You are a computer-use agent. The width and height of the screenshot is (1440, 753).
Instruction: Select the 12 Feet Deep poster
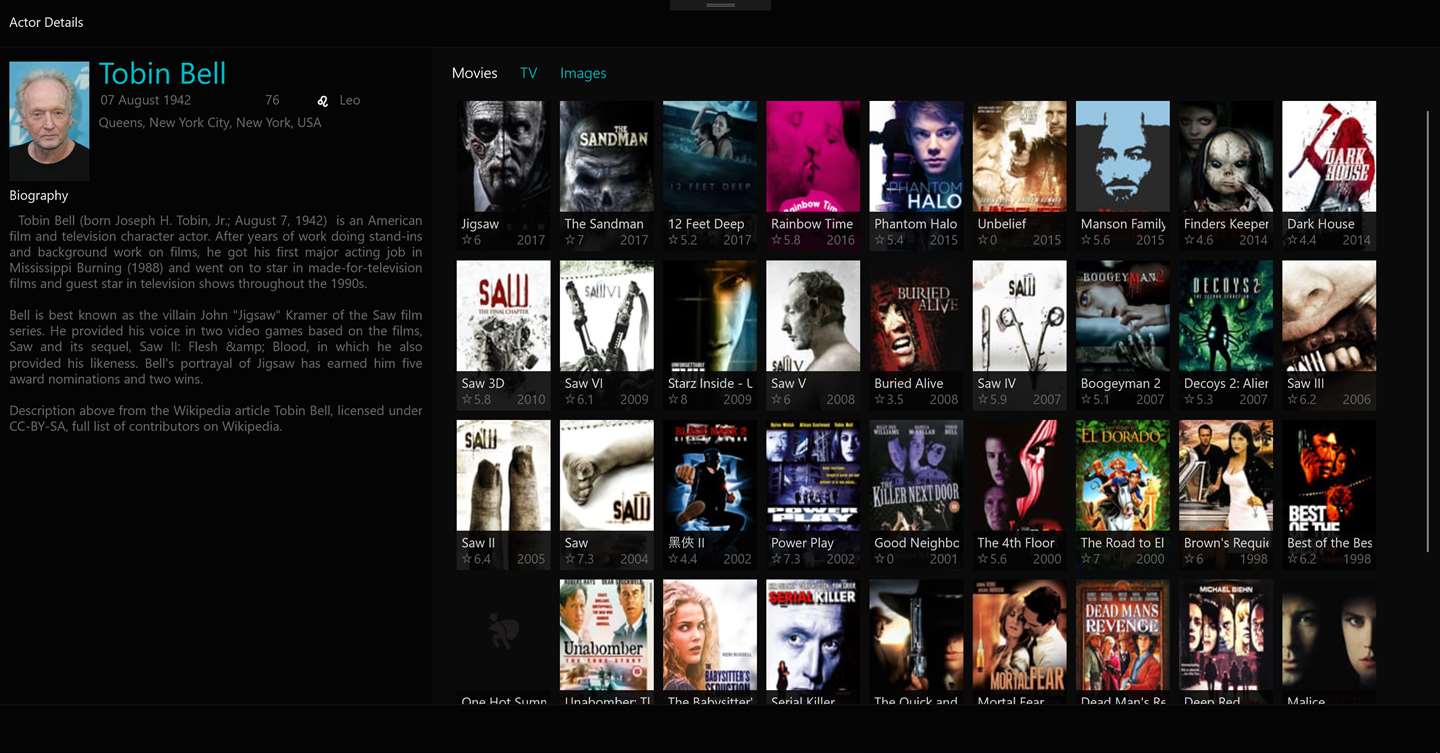[x=709, y=156]
